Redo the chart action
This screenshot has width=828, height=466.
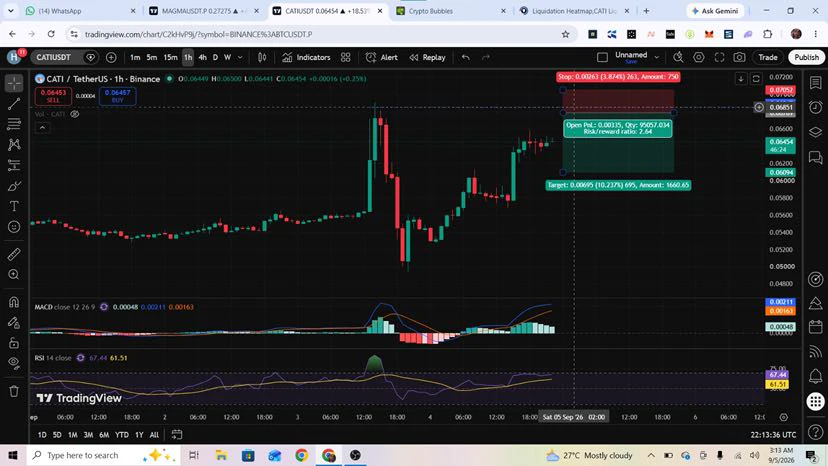(485, 57)
